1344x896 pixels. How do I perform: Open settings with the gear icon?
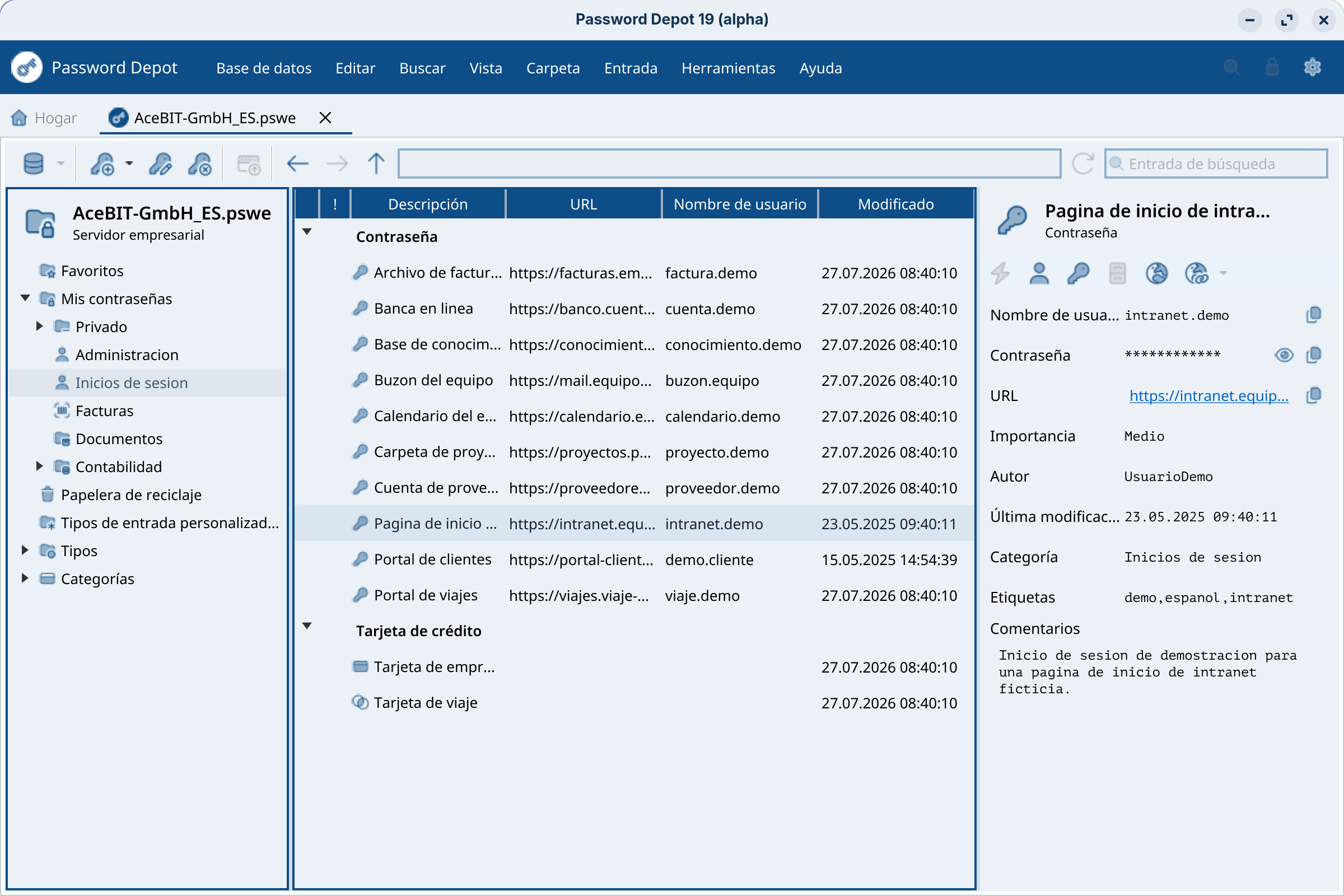1313,67
